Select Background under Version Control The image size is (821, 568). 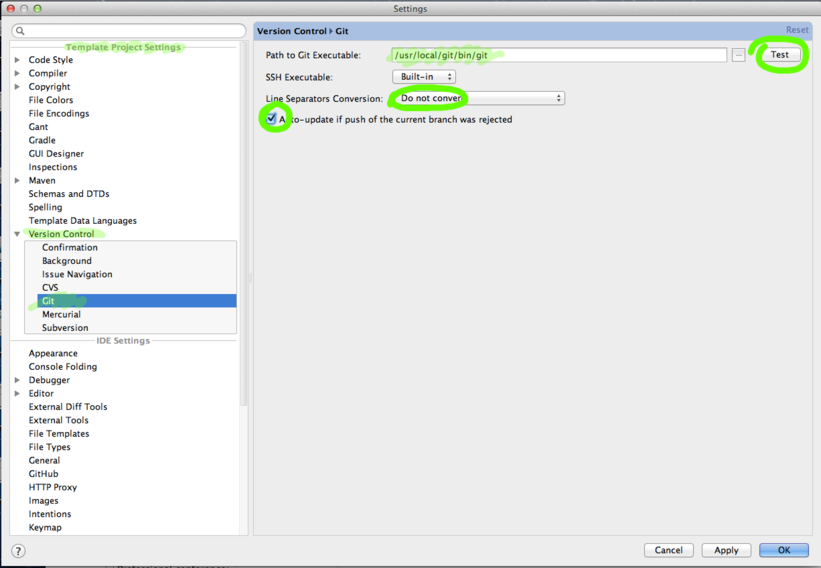66,261
